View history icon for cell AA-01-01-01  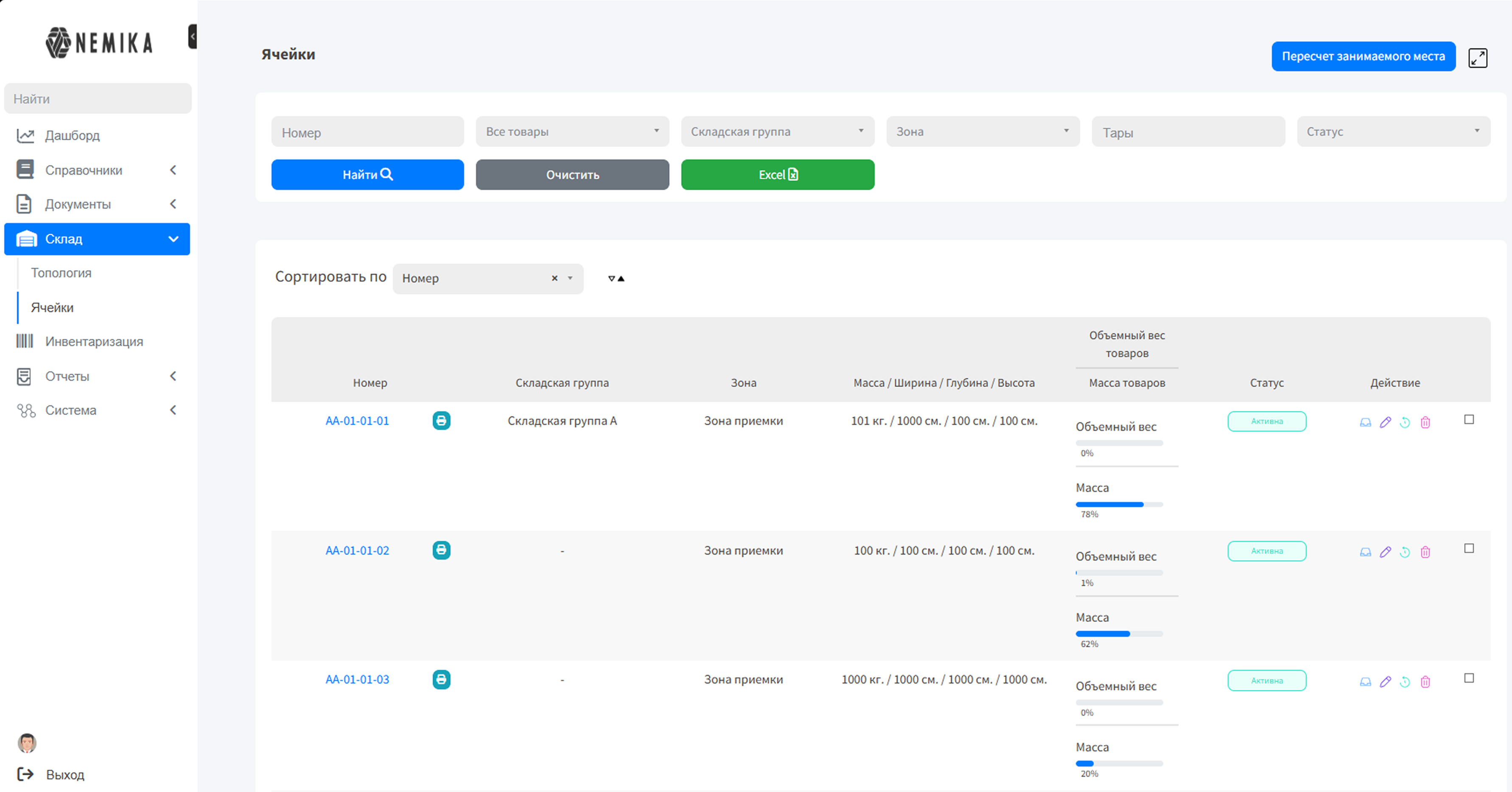tap(1405, 422)
